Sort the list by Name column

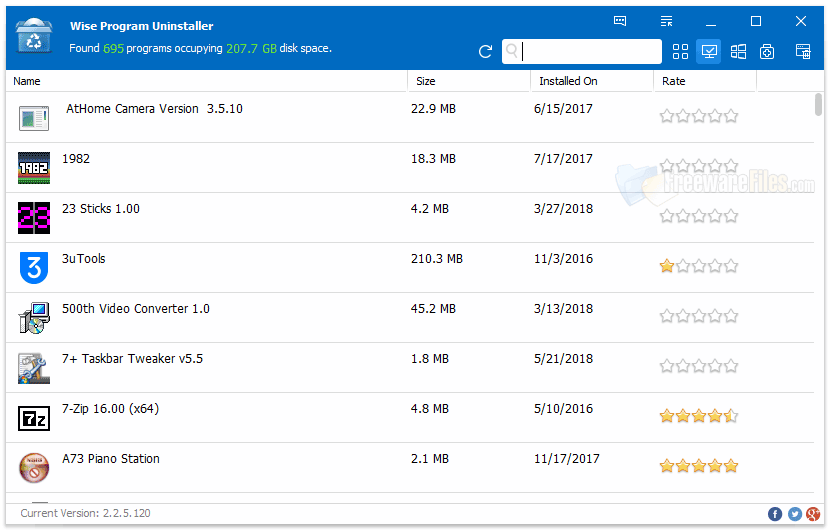(206, 81)
